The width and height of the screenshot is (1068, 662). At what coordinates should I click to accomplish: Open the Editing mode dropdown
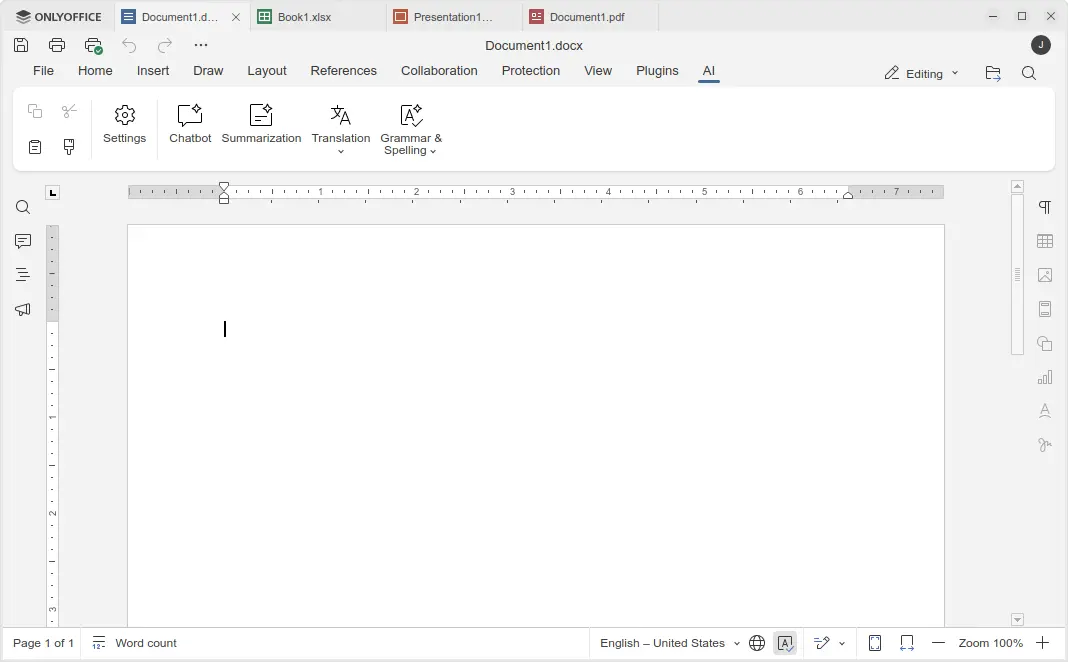click(x=922, y=73)
